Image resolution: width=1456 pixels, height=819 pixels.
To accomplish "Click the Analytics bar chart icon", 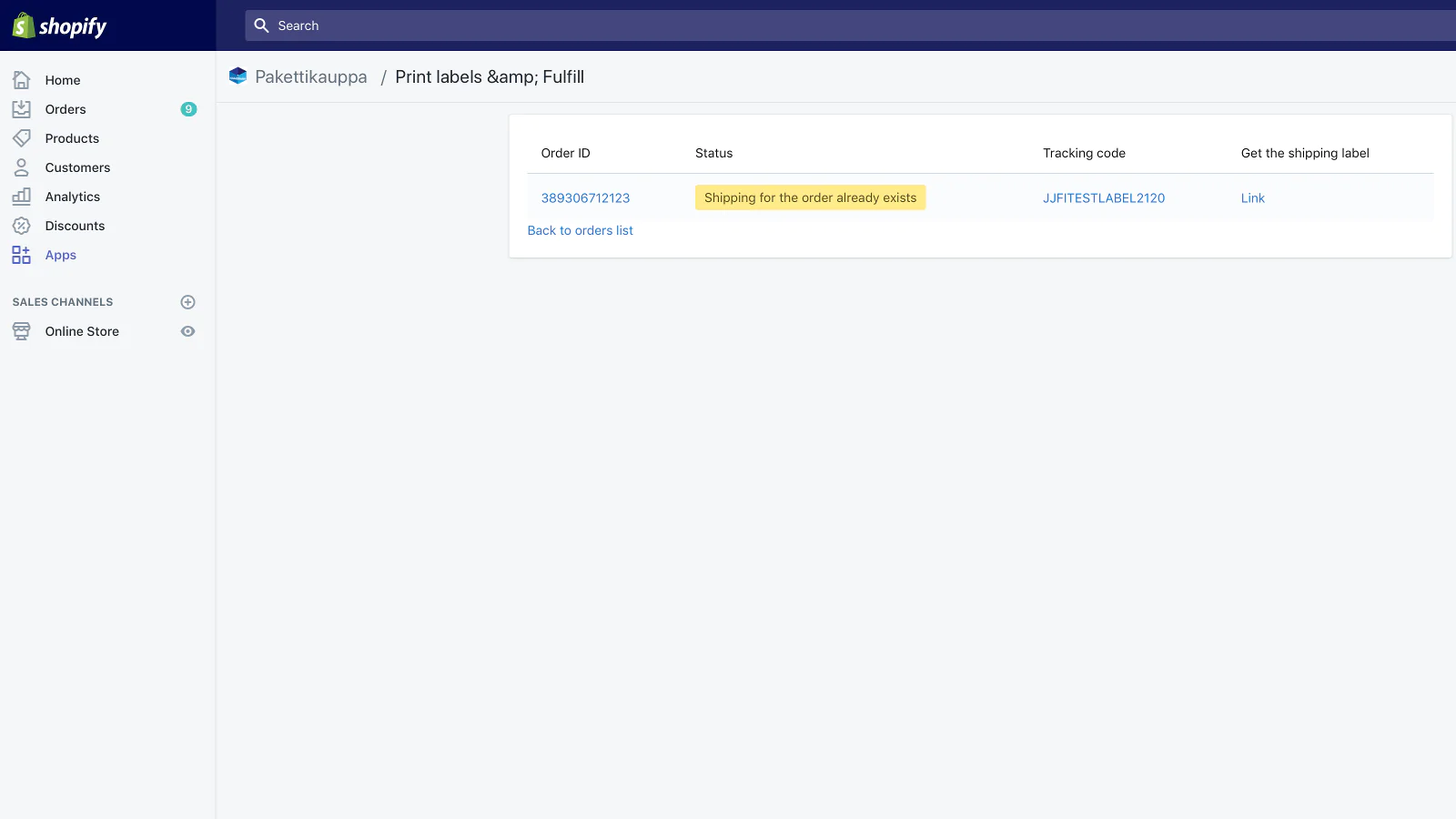I will (22, 197).
